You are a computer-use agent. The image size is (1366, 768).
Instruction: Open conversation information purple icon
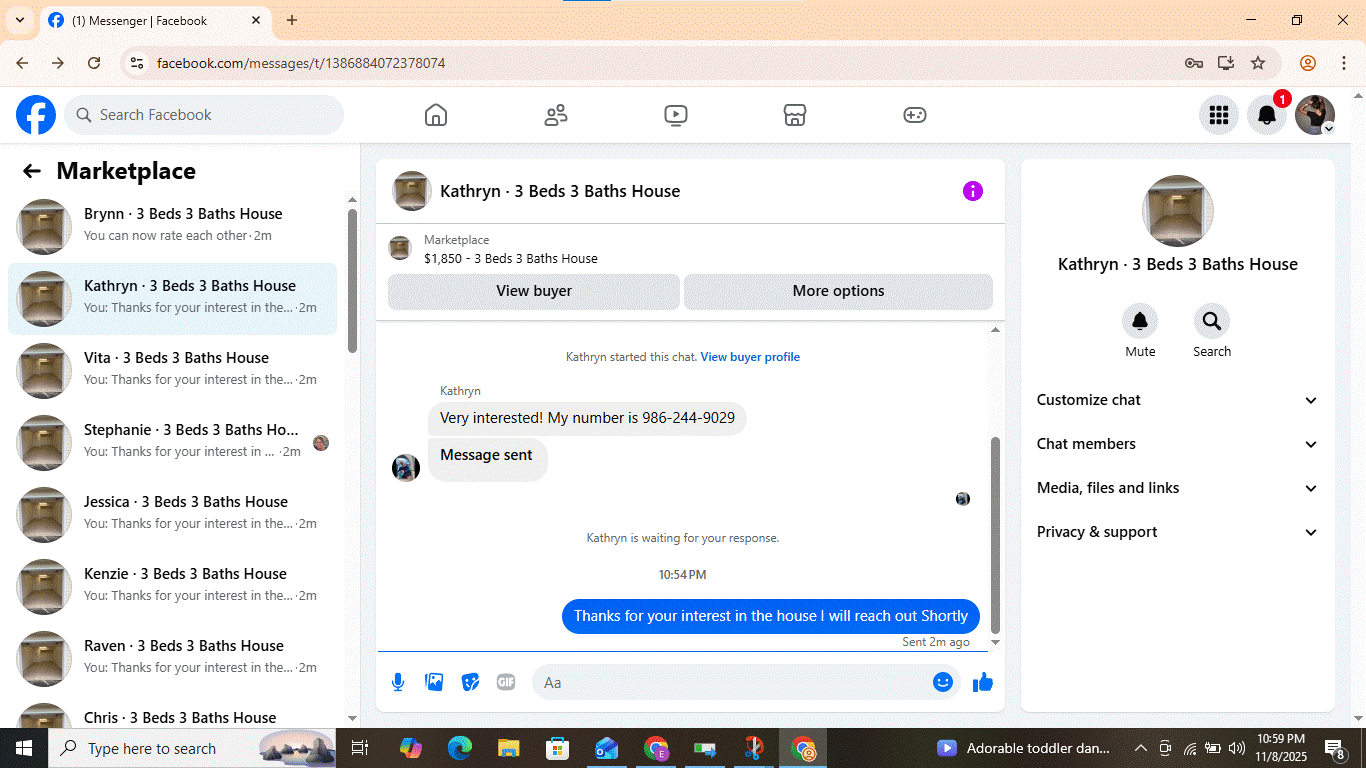[x=973, y=191]
